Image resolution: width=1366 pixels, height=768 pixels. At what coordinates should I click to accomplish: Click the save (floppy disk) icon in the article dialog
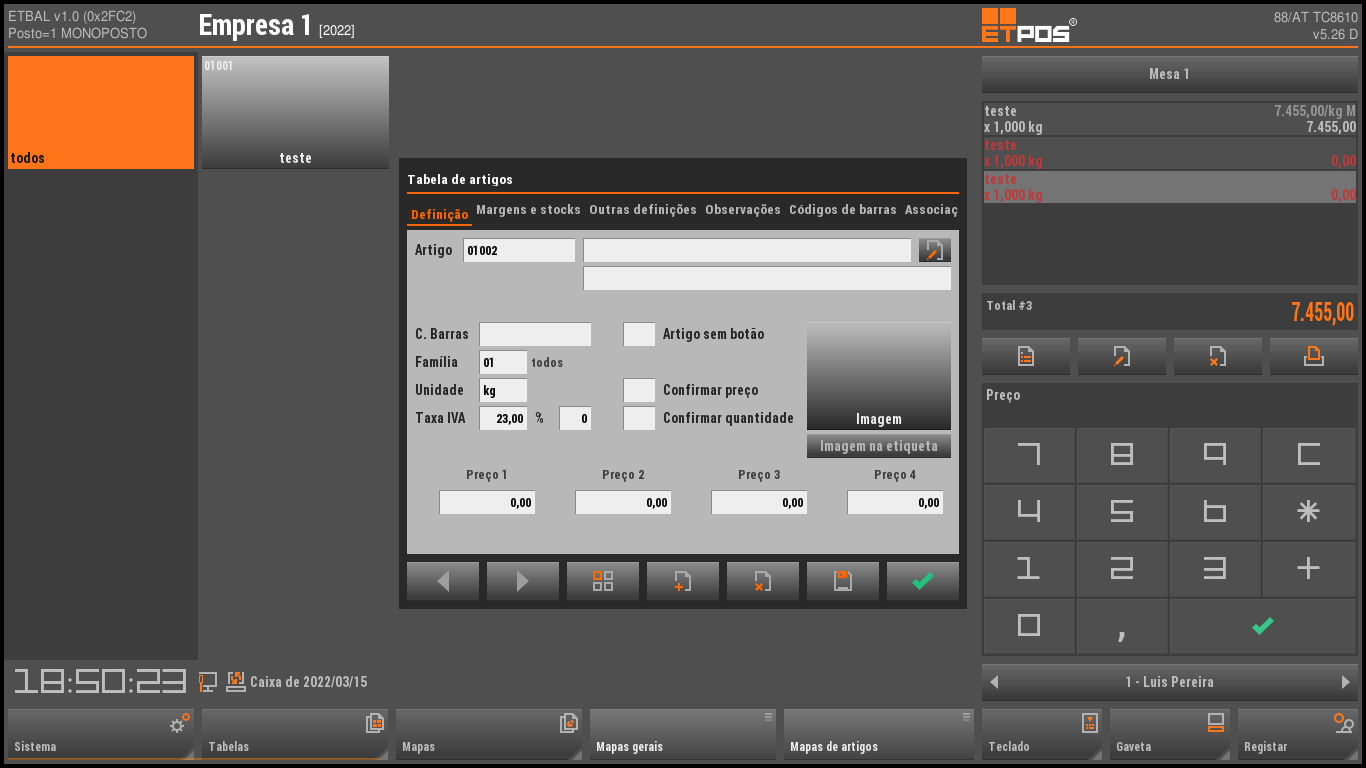tap(842, 581)
